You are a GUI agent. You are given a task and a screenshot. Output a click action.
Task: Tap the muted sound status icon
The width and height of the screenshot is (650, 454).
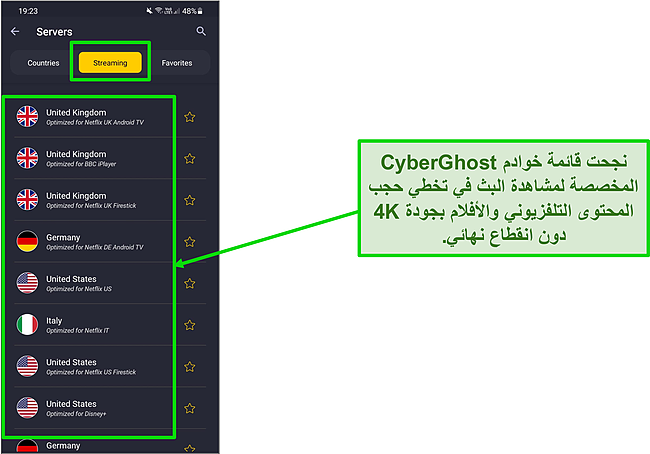pos(150,11)
